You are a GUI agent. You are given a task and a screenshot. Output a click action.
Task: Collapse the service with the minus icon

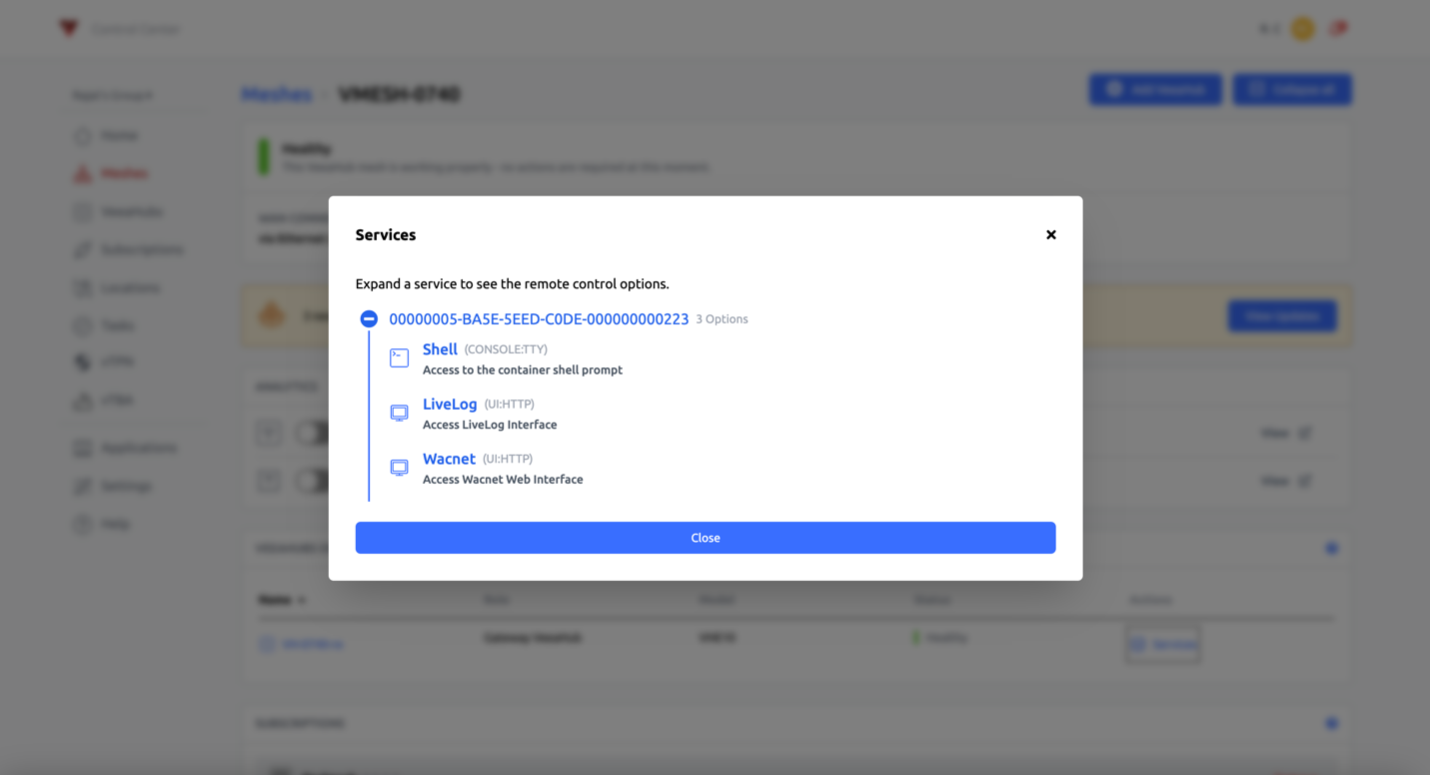[x=369, y=319]
